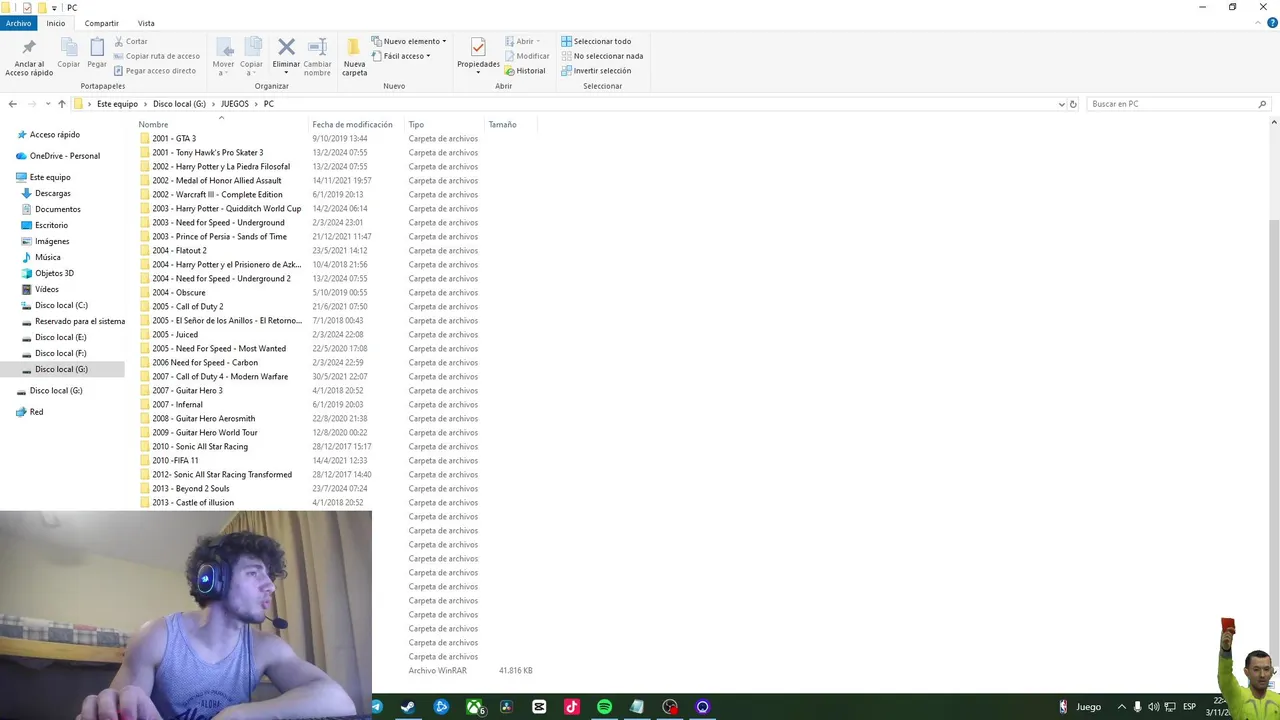This screenshot has height=720, width=1280.
Task: Select the 2013 - Castle of illusion folder
Action: pos(193,503)
